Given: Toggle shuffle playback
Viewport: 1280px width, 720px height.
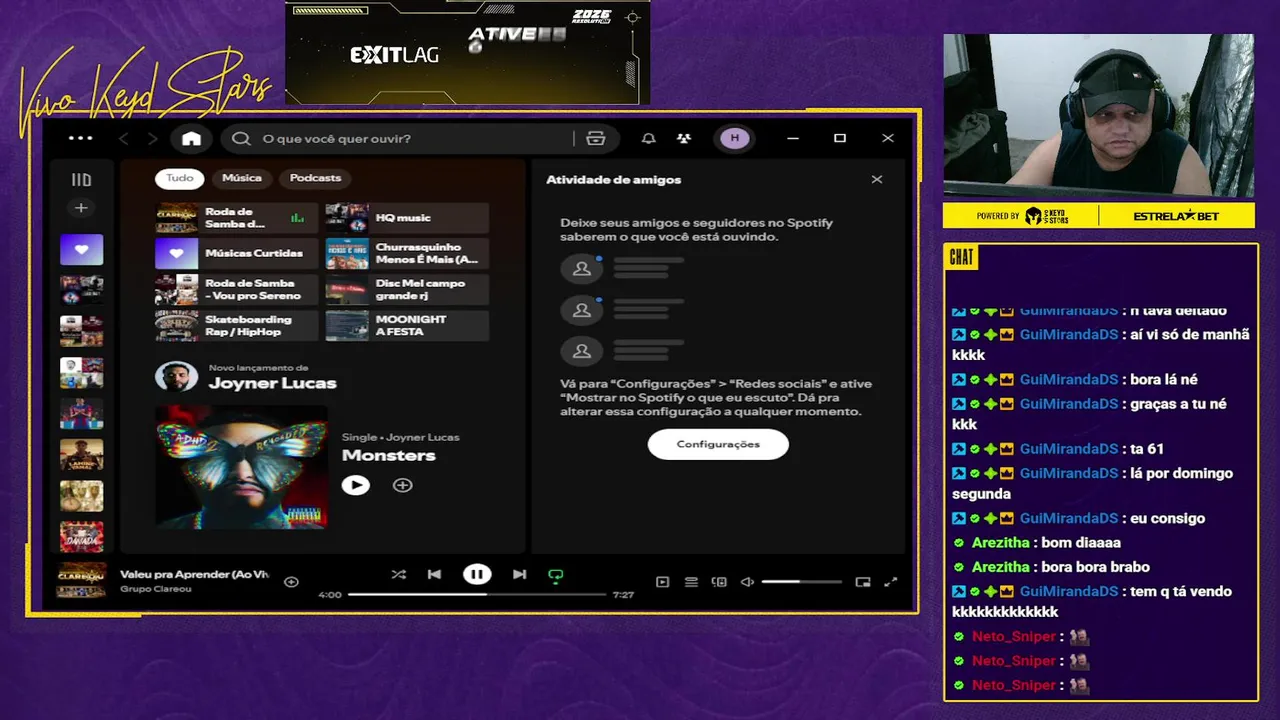Looking at the screenshot, I should pos(399,574).
